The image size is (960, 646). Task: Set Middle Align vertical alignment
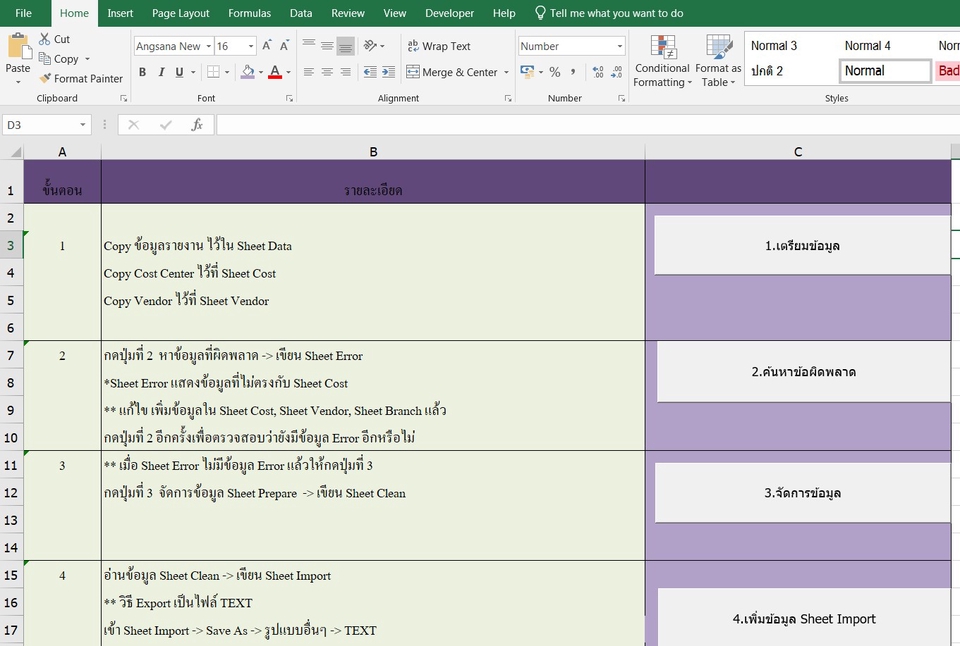(x=327, y=46)
